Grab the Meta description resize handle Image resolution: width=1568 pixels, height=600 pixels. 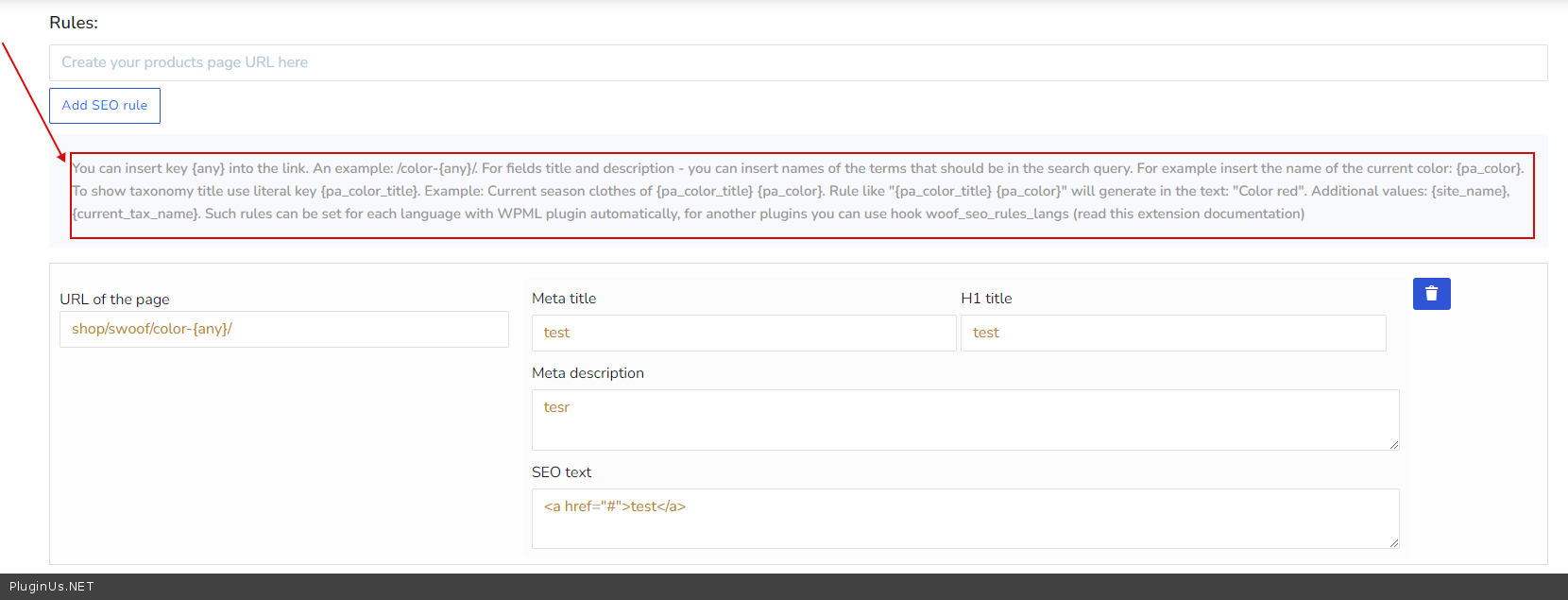1393,444
